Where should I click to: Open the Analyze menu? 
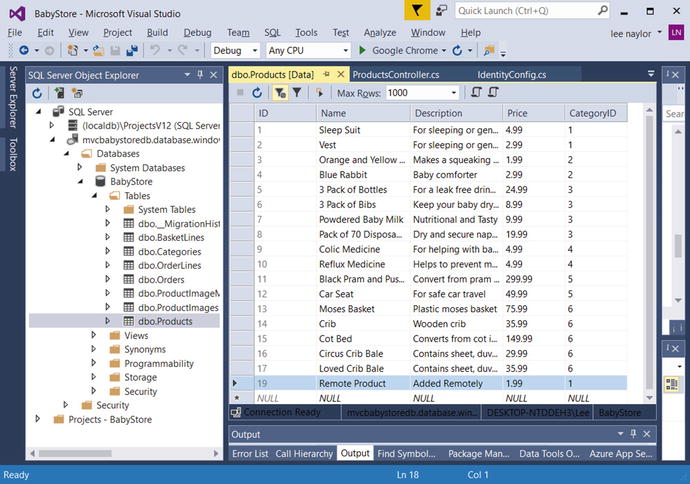click(x=380, y=33)
